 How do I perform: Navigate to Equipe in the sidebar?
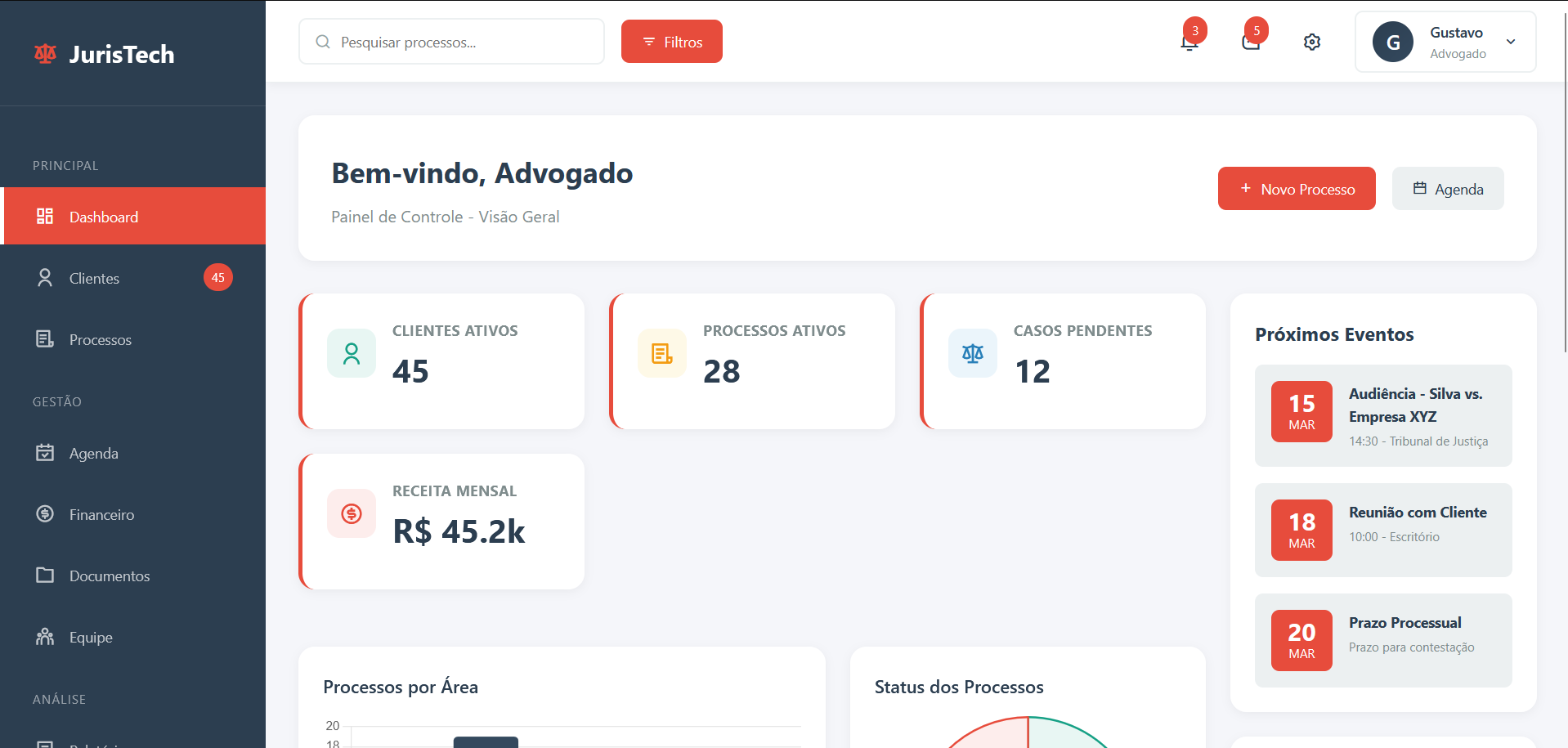(91, 638)
